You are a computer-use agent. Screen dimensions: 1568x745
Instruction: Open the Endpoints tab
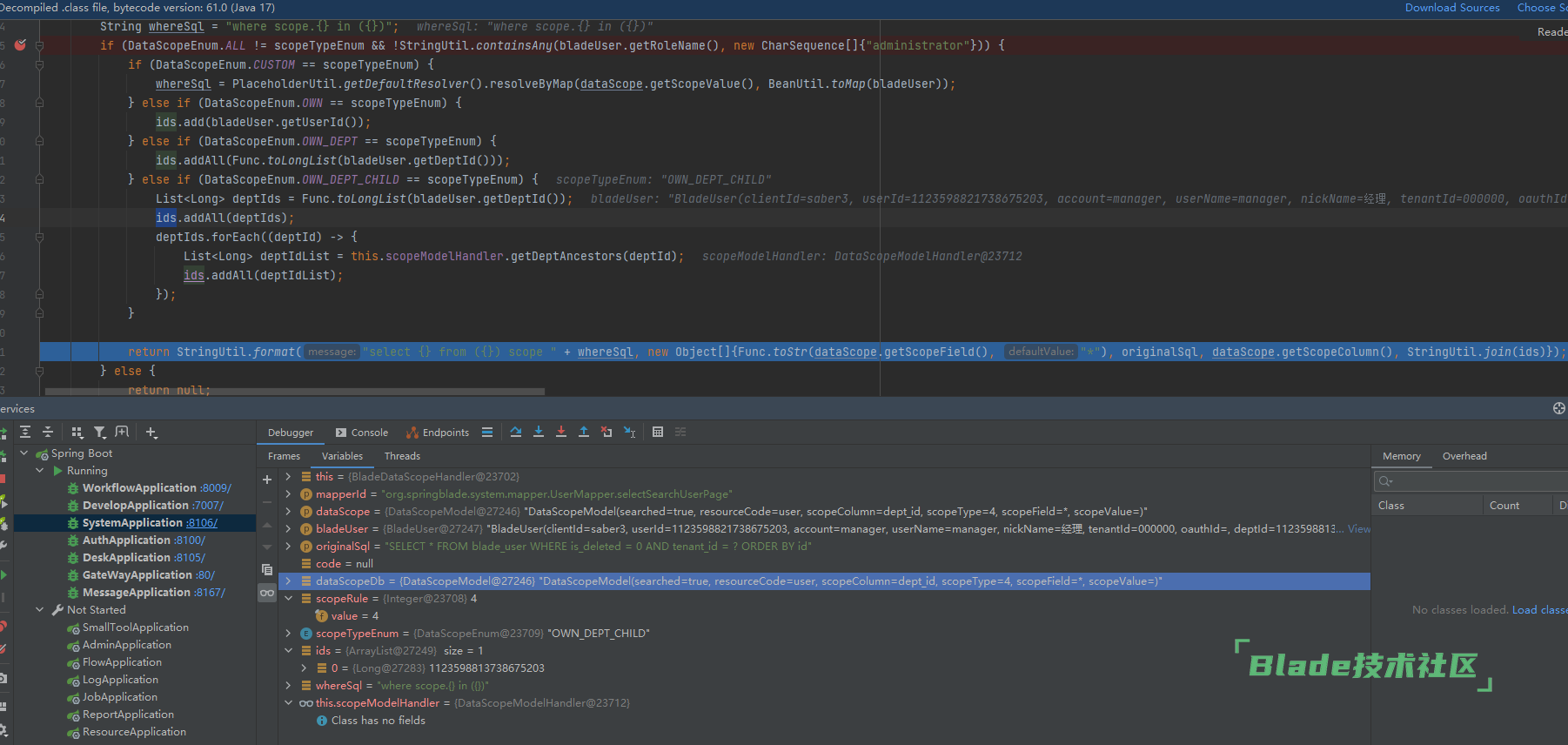tap(438, 433)
